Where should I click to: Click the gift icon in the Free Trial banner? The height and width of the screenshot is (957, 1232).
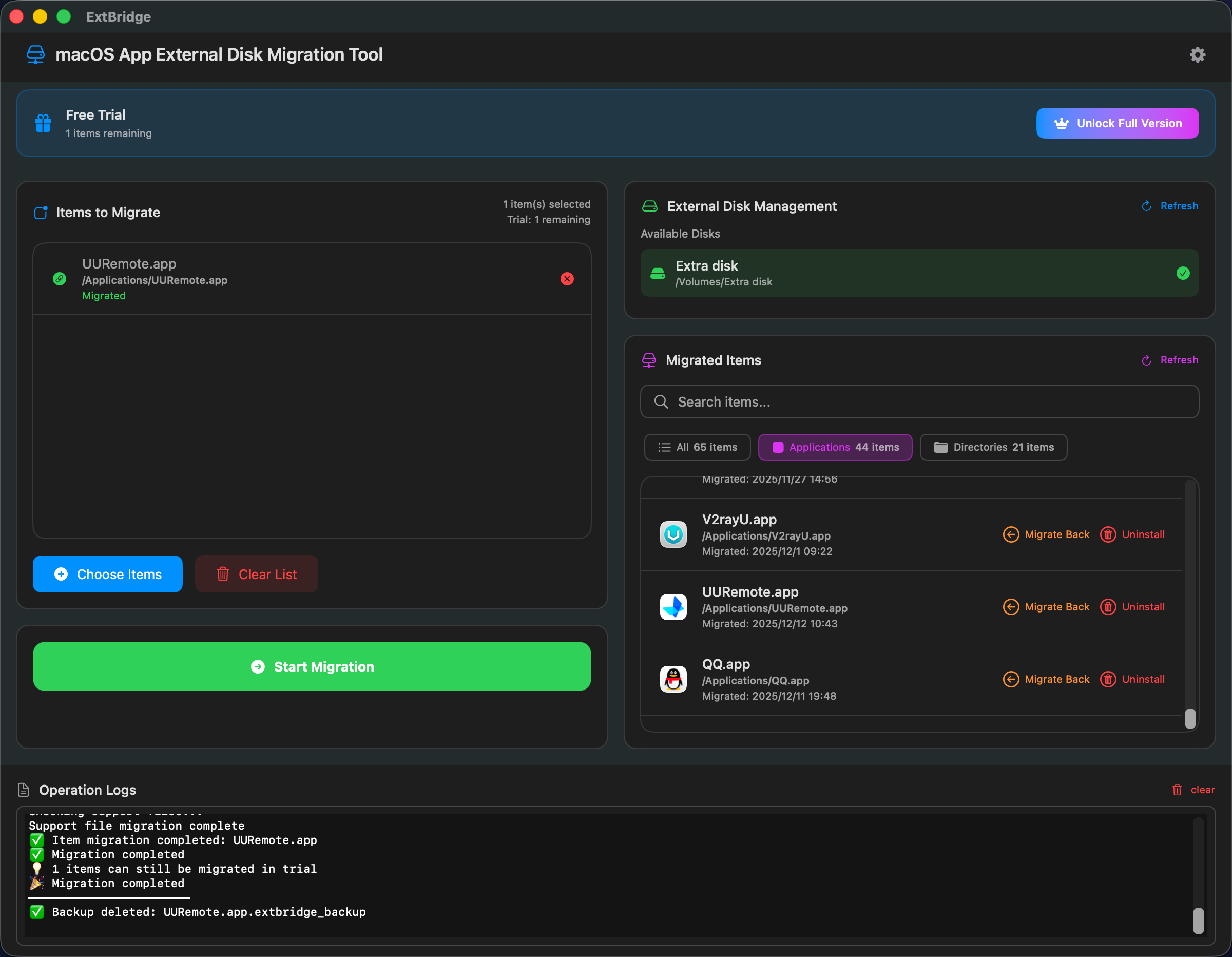point(43,123)
